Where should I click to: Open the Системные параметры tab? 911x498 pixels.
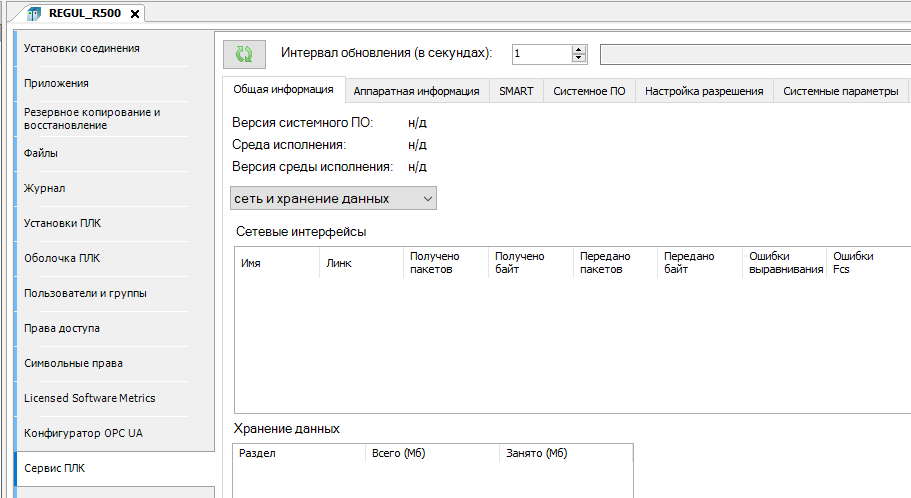(840, 91)
